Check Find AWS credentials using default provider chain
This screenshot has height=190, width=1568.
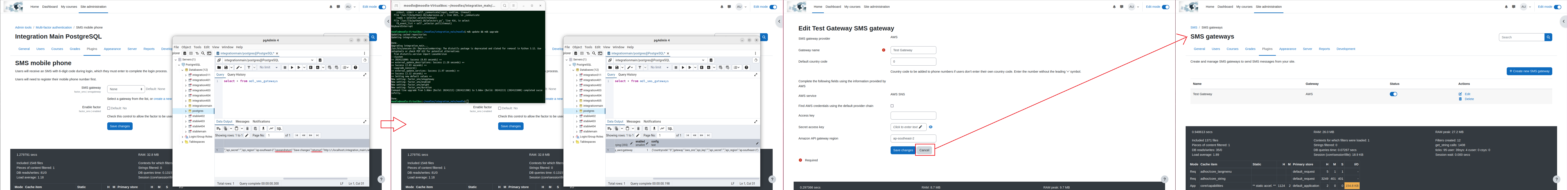click(x=892, y=106)
